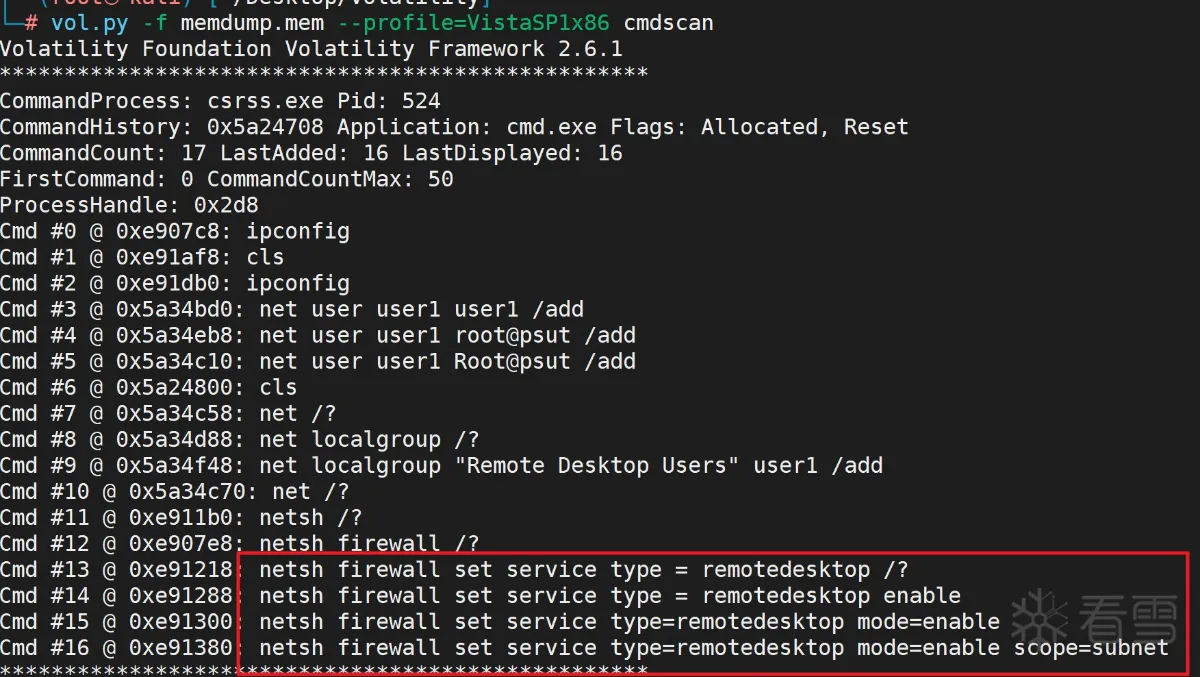This screenshot has height=677, width=1200.
Task: Click Cmd #11 netsh /? entry
Action: tap(181, 517)
